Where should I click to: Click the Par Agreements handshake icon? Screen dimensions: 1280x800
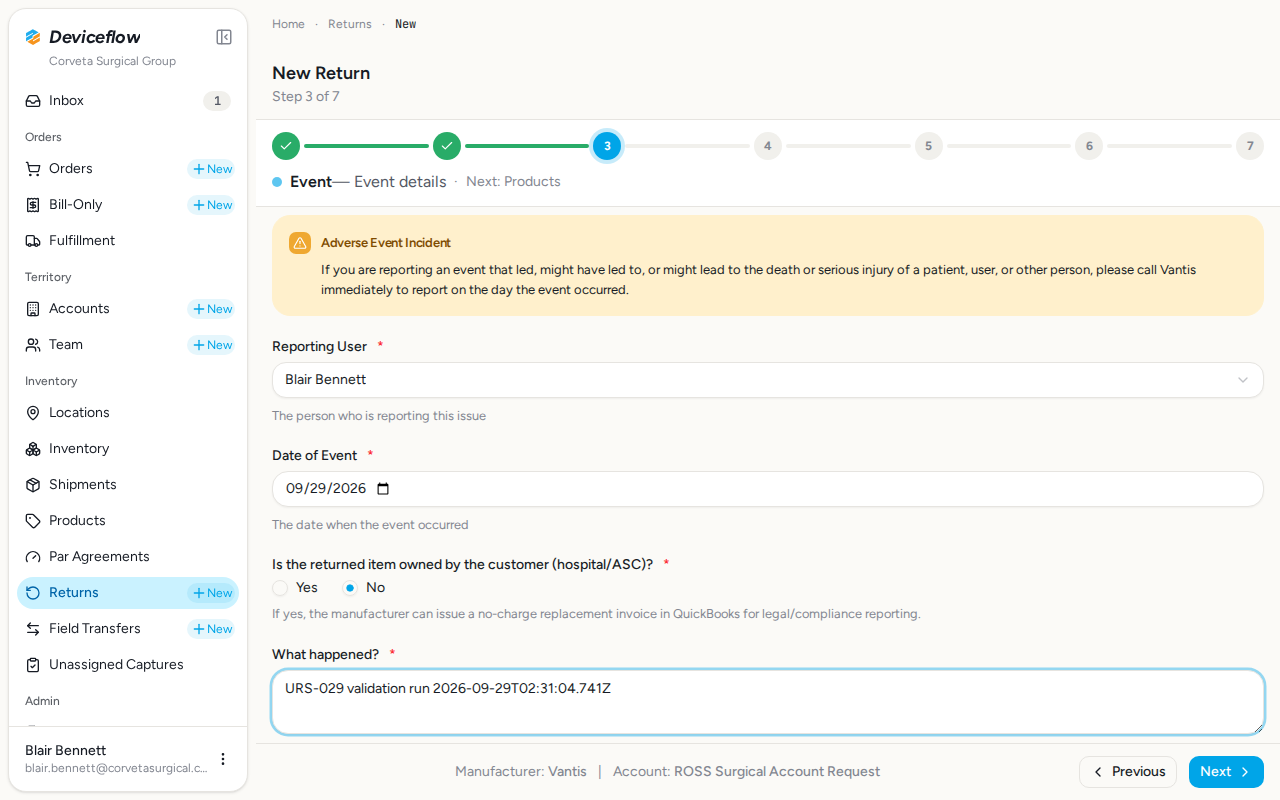pyautogui.click(x=33, y=557)
